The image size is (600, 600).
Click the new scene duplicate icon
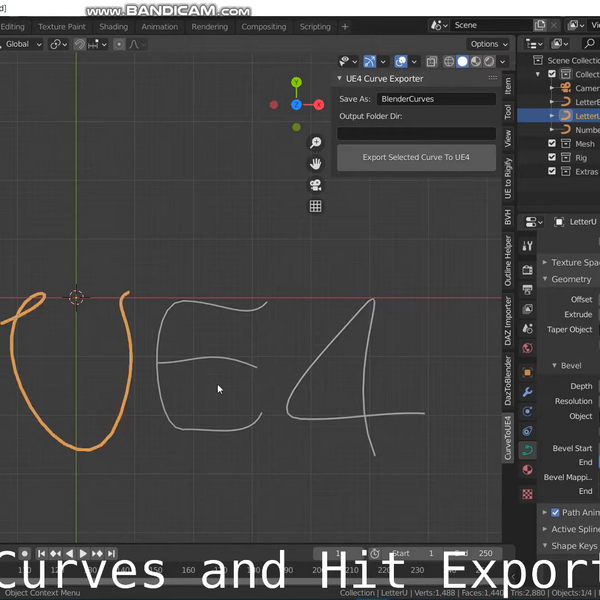click(x=540, y=25)
